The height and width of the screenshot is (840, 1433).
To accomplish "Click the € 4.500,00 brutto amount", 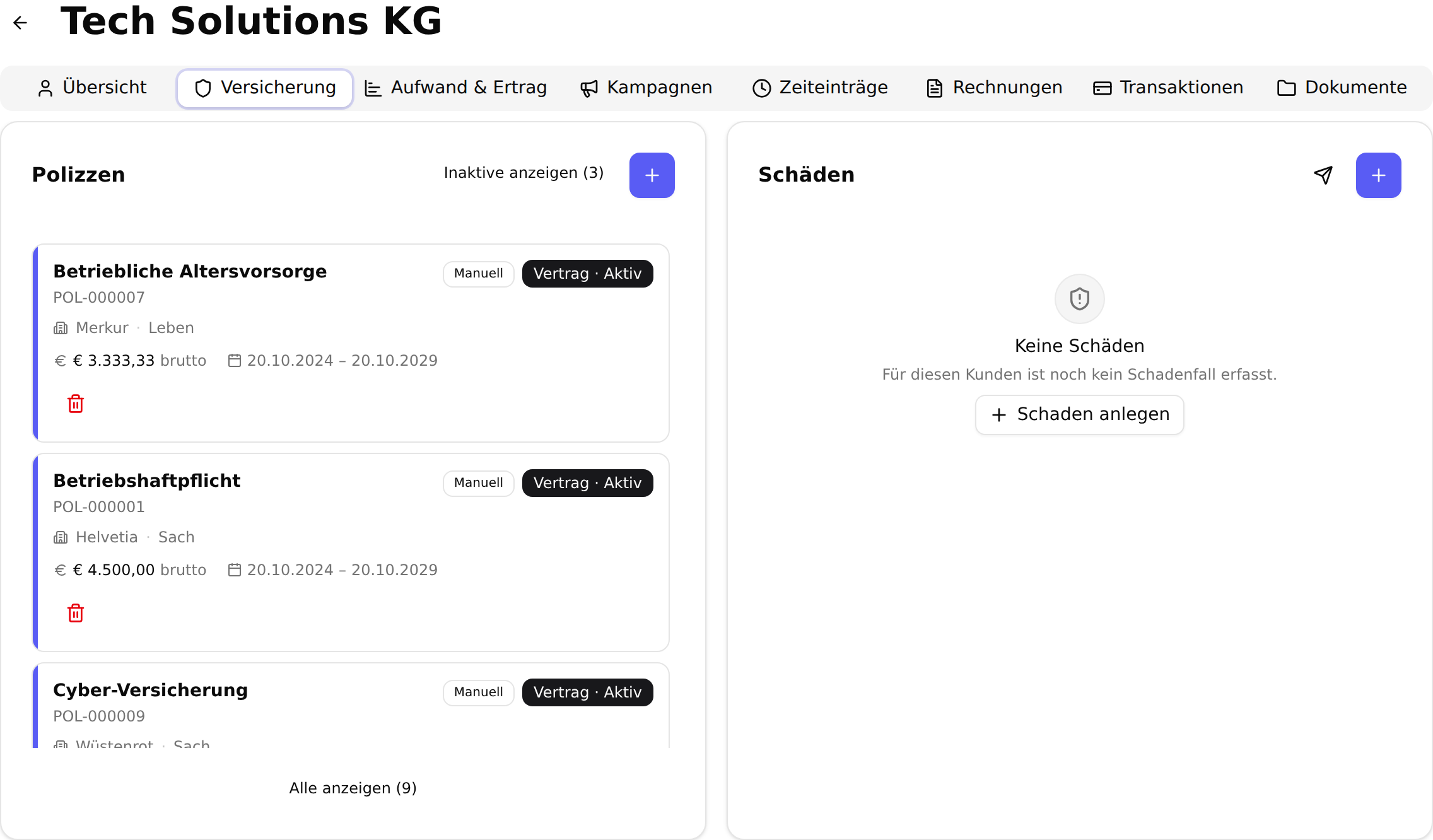I will [139, 570].
